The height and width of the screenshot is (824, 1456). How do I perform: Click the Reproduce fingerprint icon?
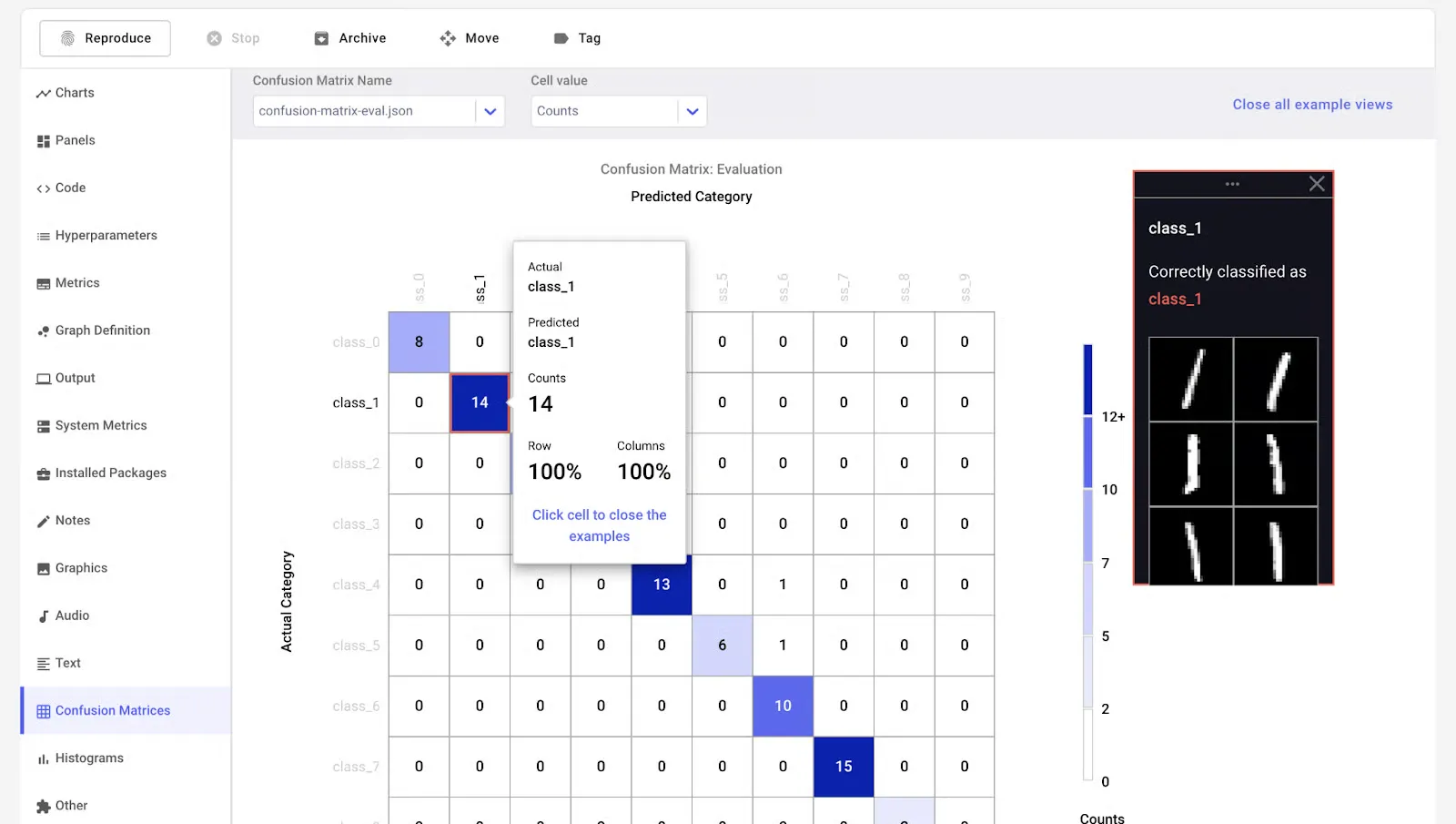[67, 38]
